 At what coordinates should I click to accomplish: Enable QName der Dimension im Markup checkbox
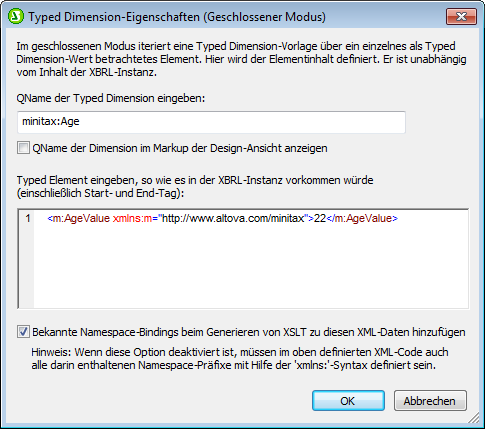pos(23,148)
